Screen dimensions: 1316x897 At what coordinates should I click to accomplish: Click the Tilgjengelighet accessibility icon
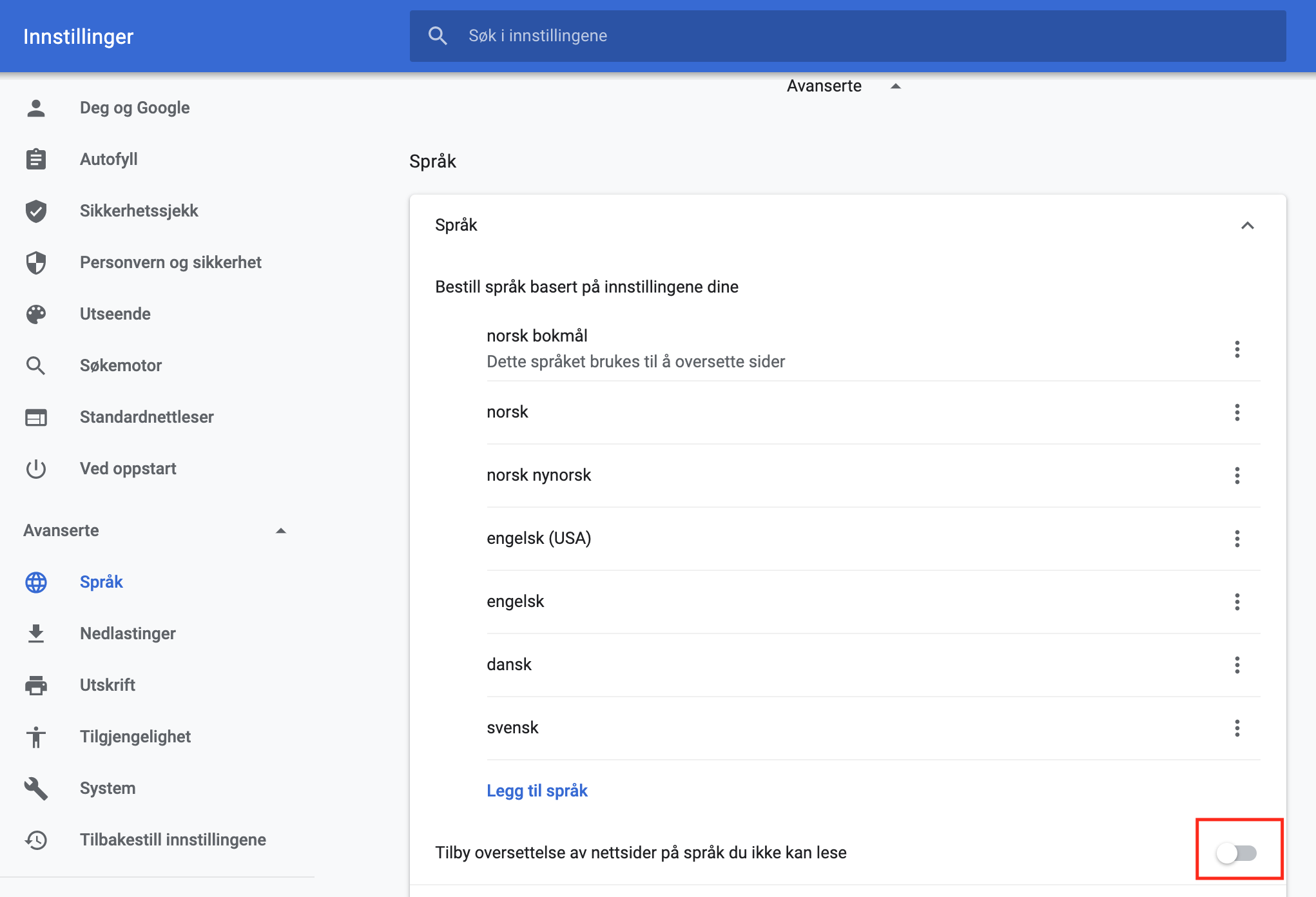[x=36, y=737]
